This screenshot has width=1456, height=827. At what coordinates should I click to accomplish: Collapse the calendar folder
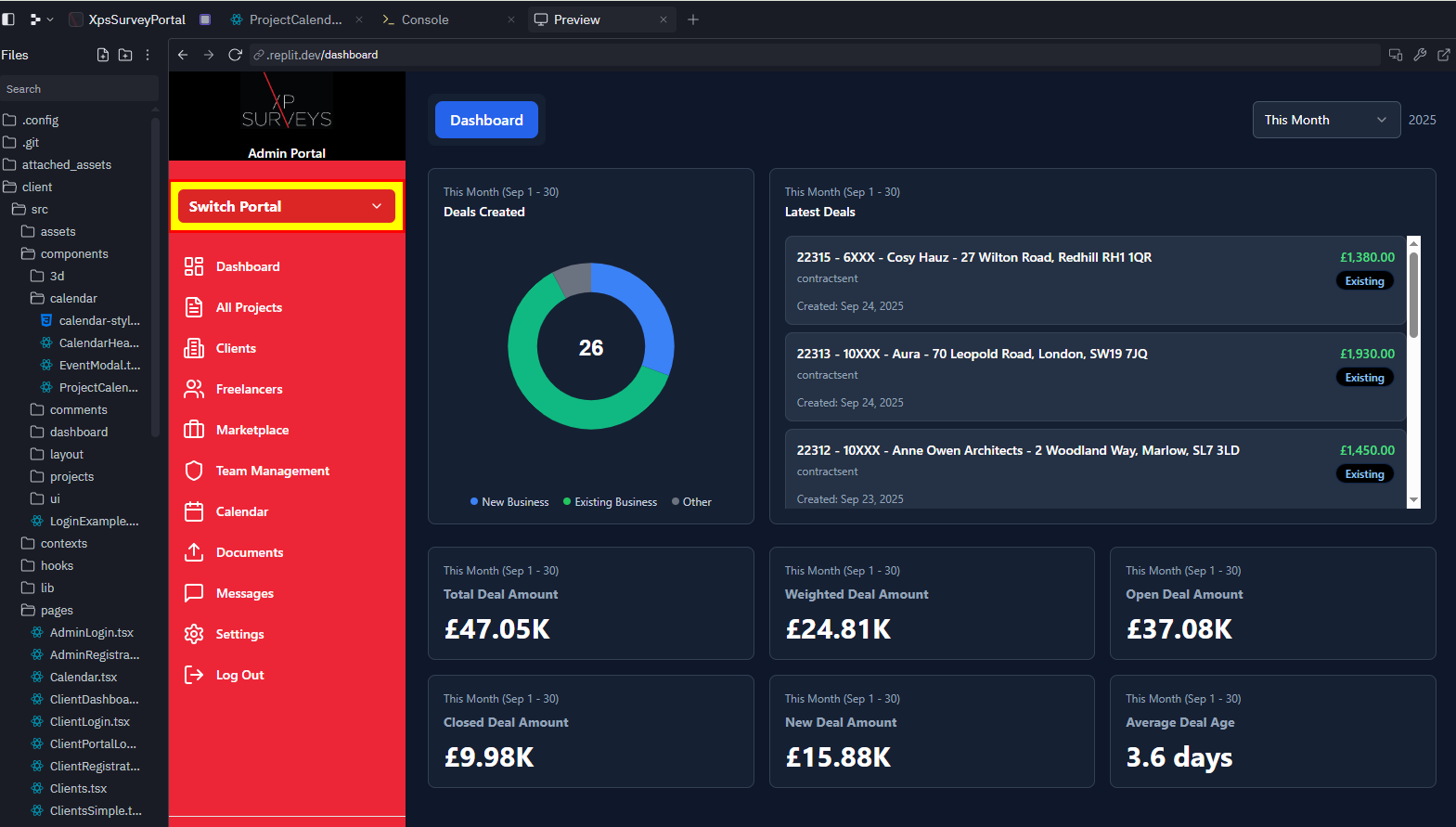pyautogui.click(x=64, y=298)
